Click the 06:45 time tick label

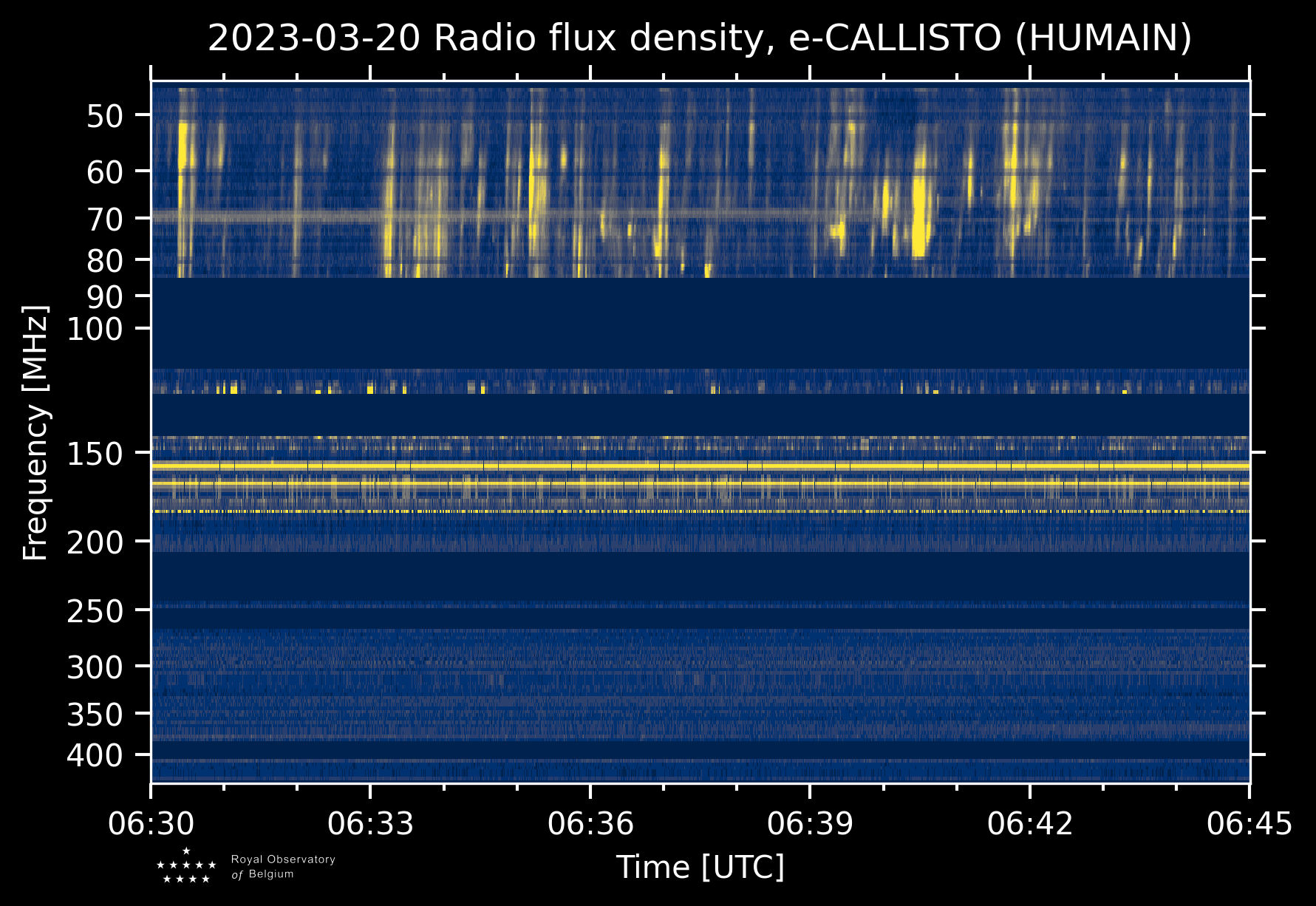(1249, 823)
